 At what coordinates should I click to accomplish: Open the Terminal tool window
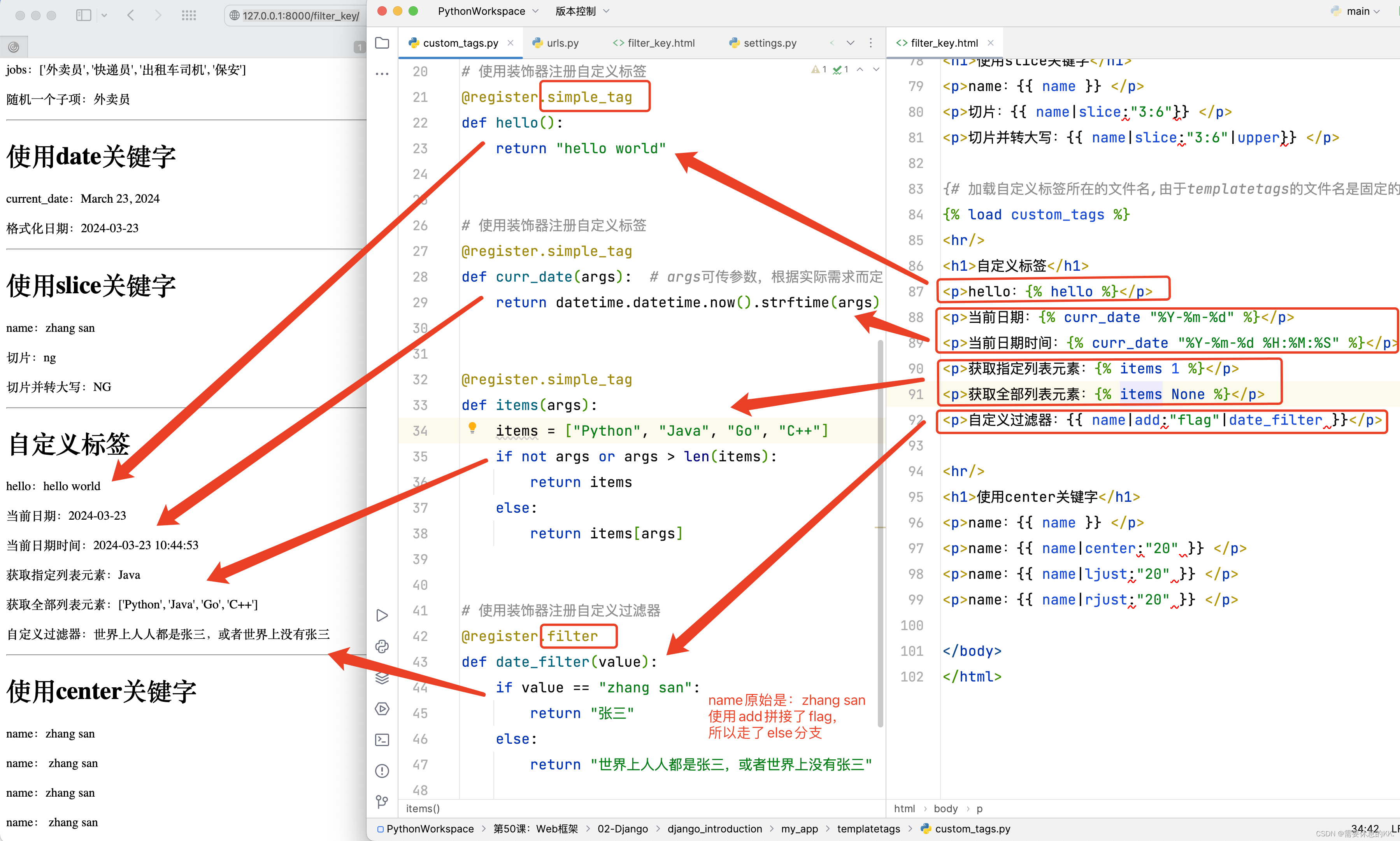point(382,739)
